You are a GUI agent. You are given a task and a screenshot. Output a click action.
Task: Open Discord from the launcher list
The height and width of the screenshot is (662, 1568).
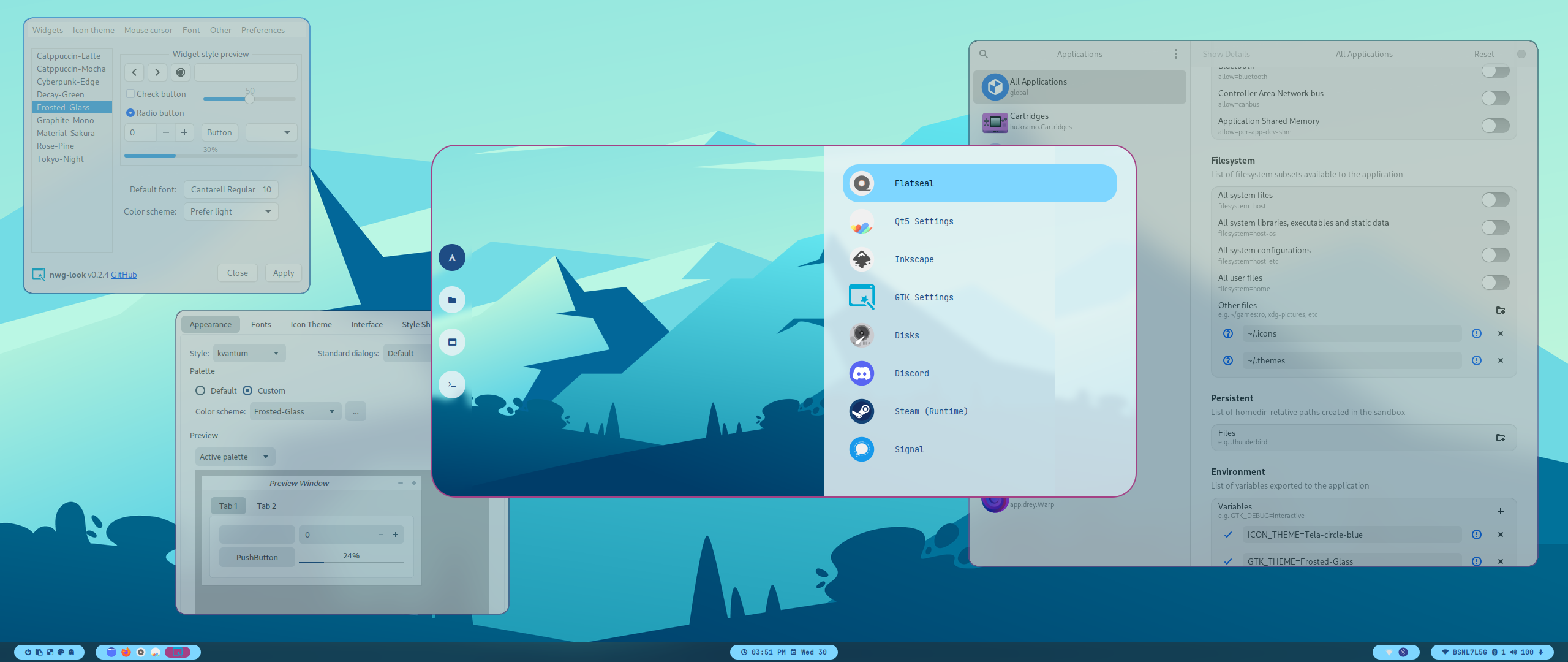(x=911, y=373)
